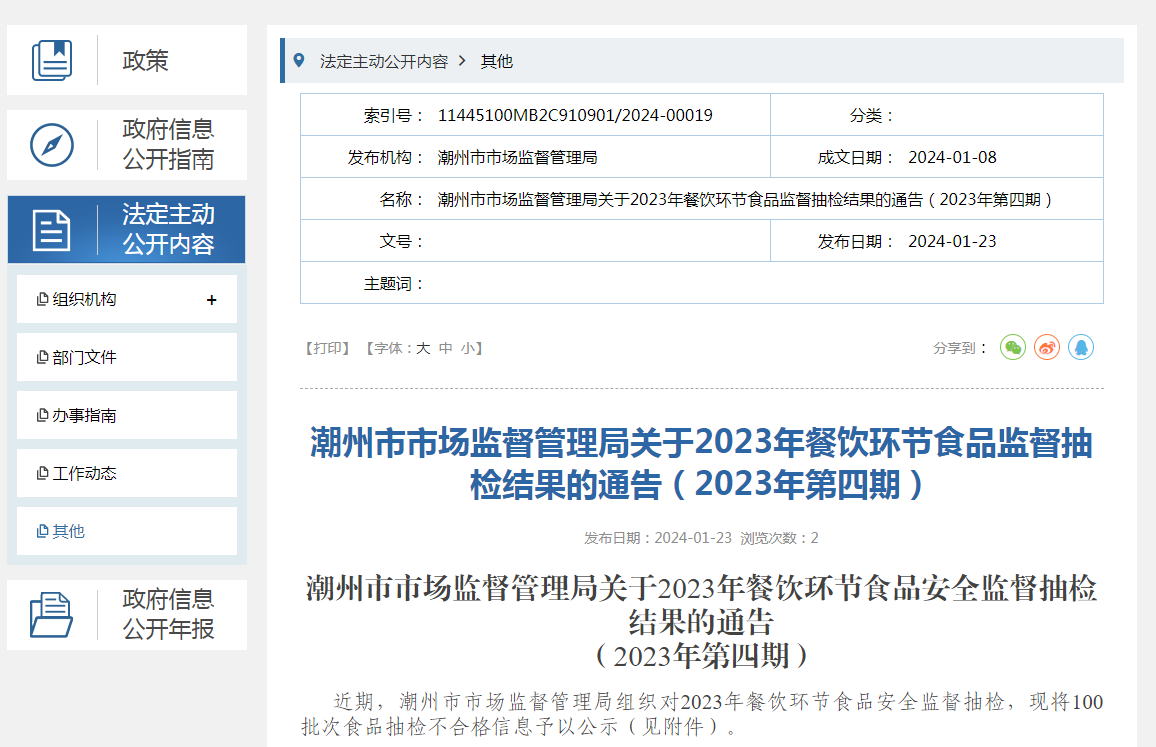Set font size to small (小)
This screenshot has width=1156, height=747.
[x=468, y=348]
